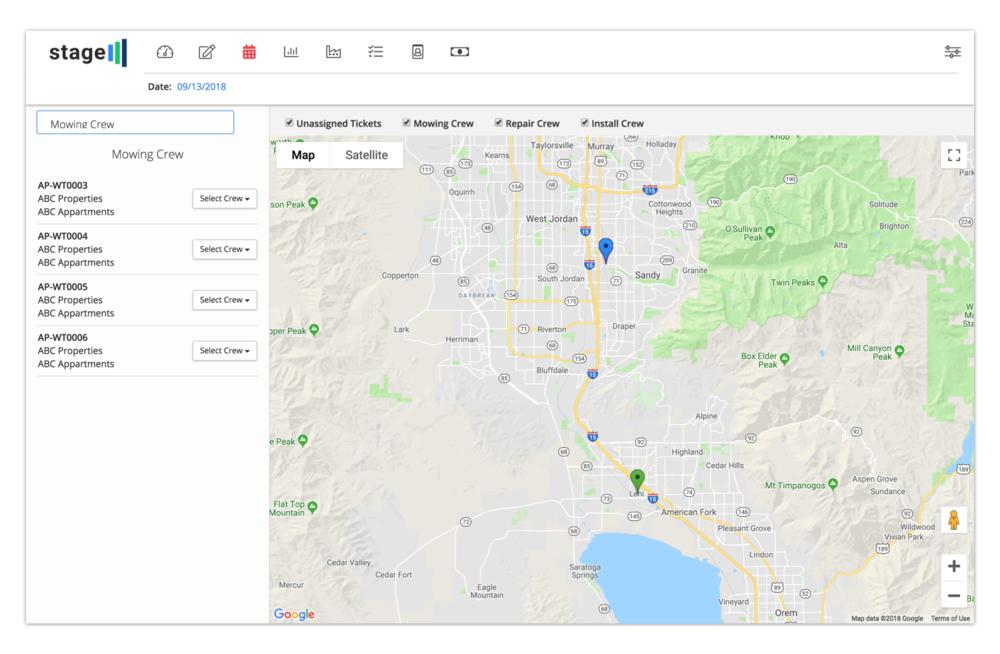The height and width of the screenshot is (654, 1000).
Task: Click the stage logo
Action: click(88, 52)
